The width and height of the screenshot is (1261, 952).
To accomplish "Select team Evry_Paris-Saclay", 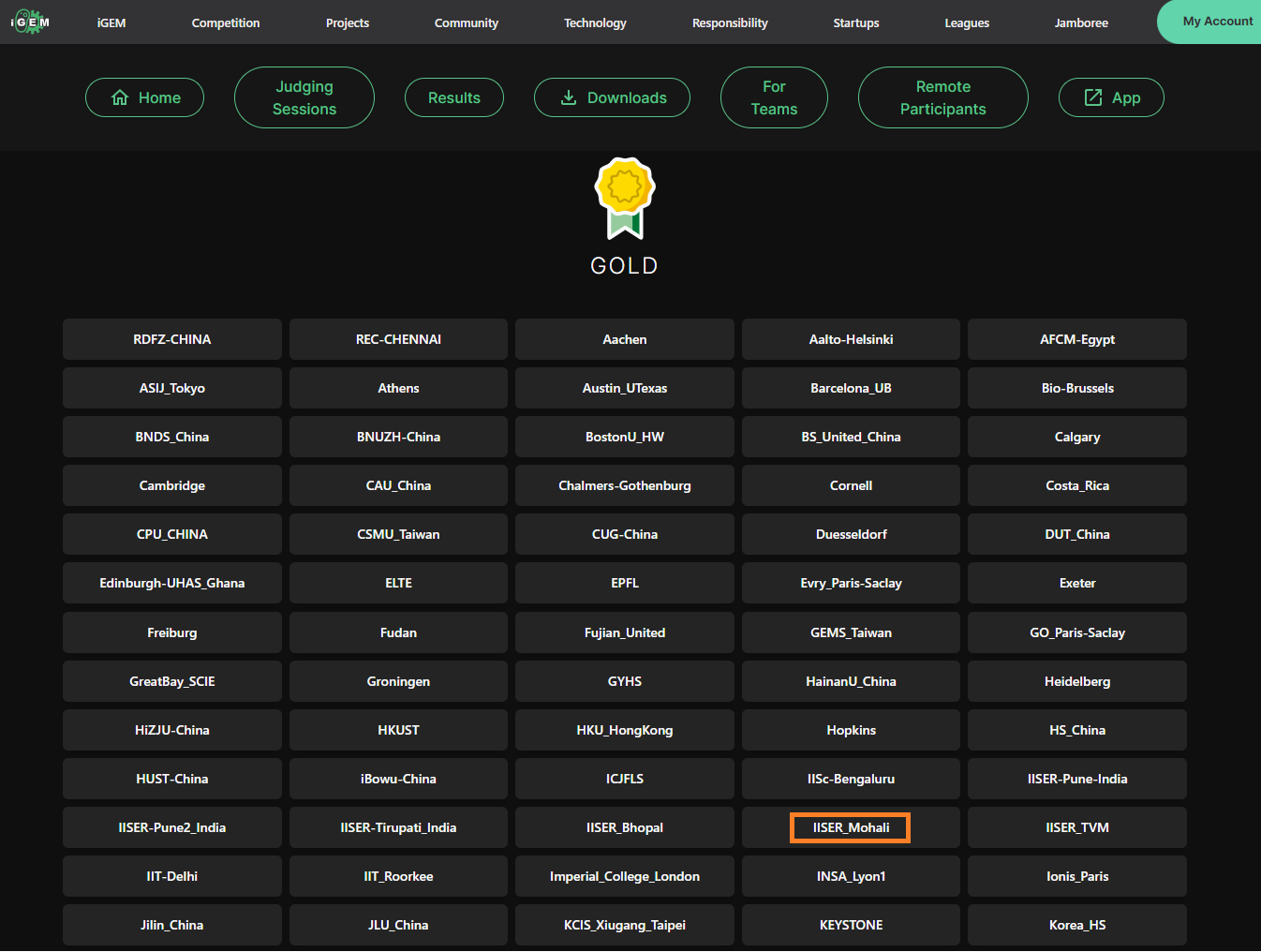I will 851,583.
